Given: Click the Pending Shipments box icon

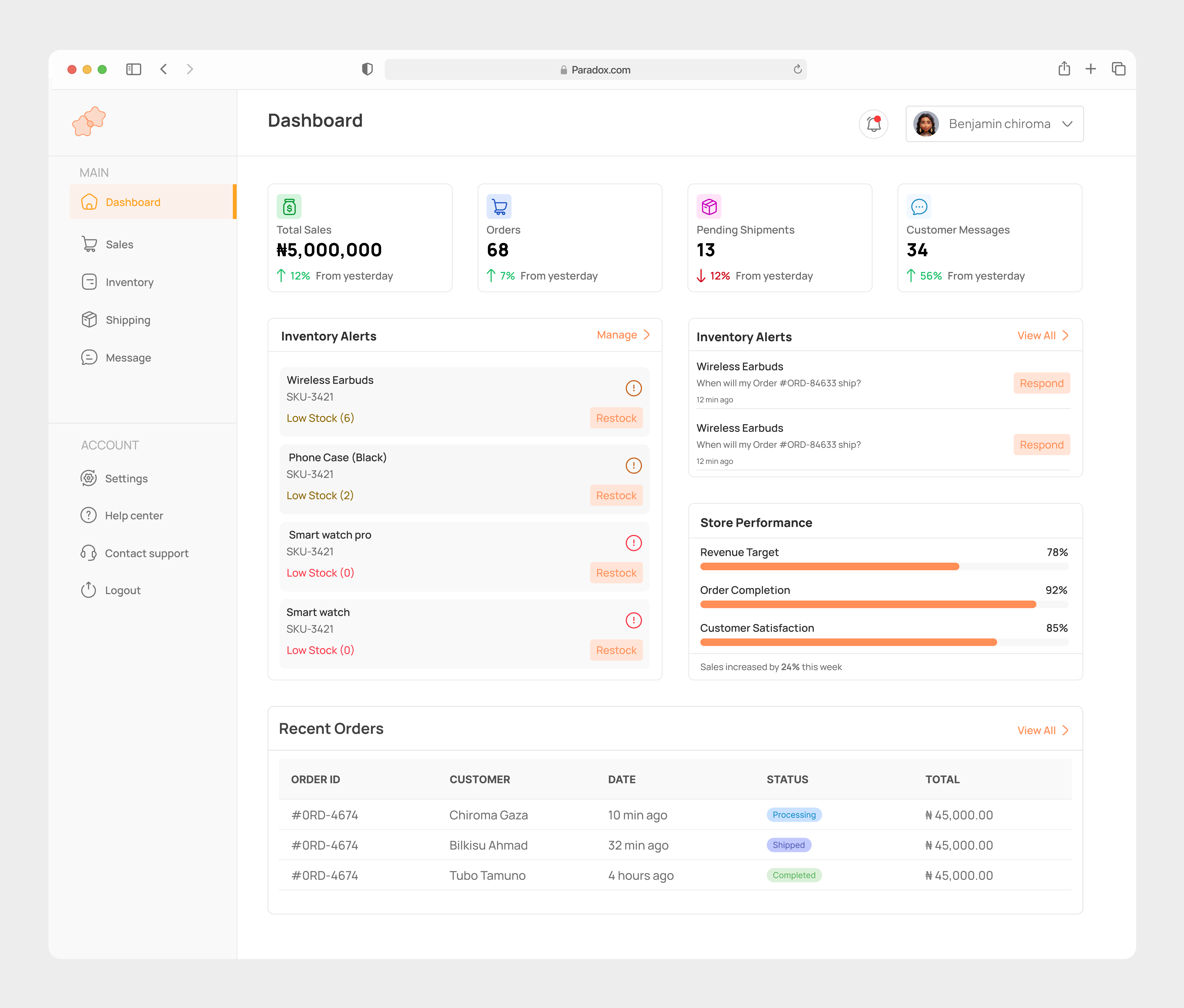Looking at the screenshot, I should point(709,207).
